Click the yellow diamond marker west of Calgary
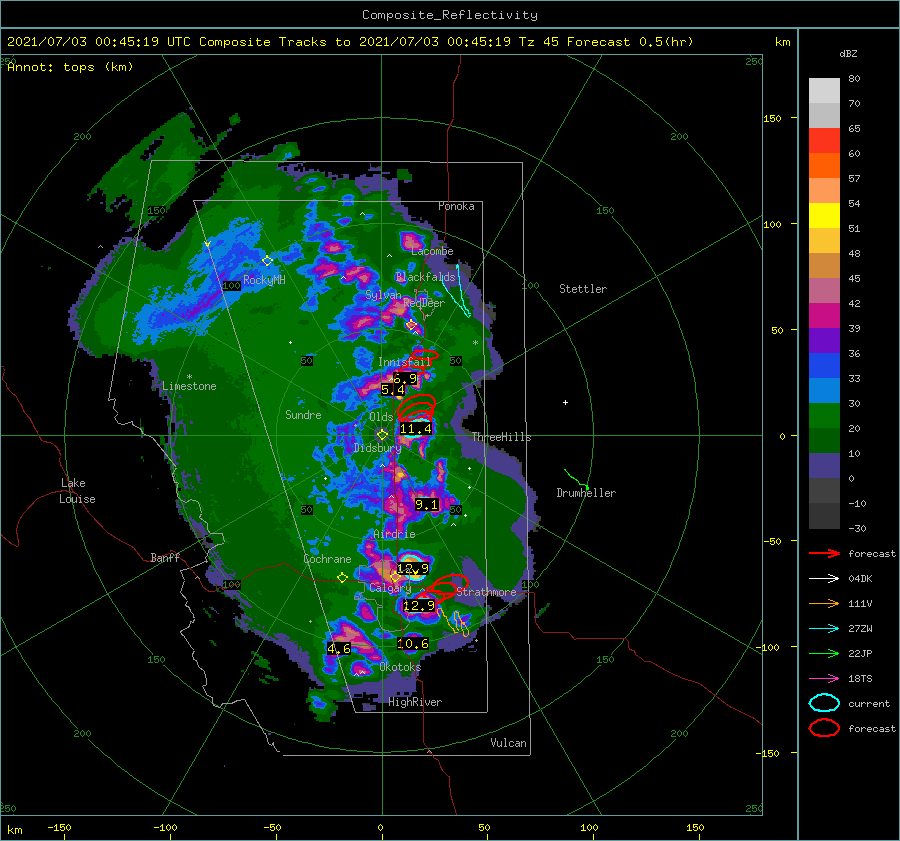This screenshot has width=900, height=841. click(x=342, y=578)
